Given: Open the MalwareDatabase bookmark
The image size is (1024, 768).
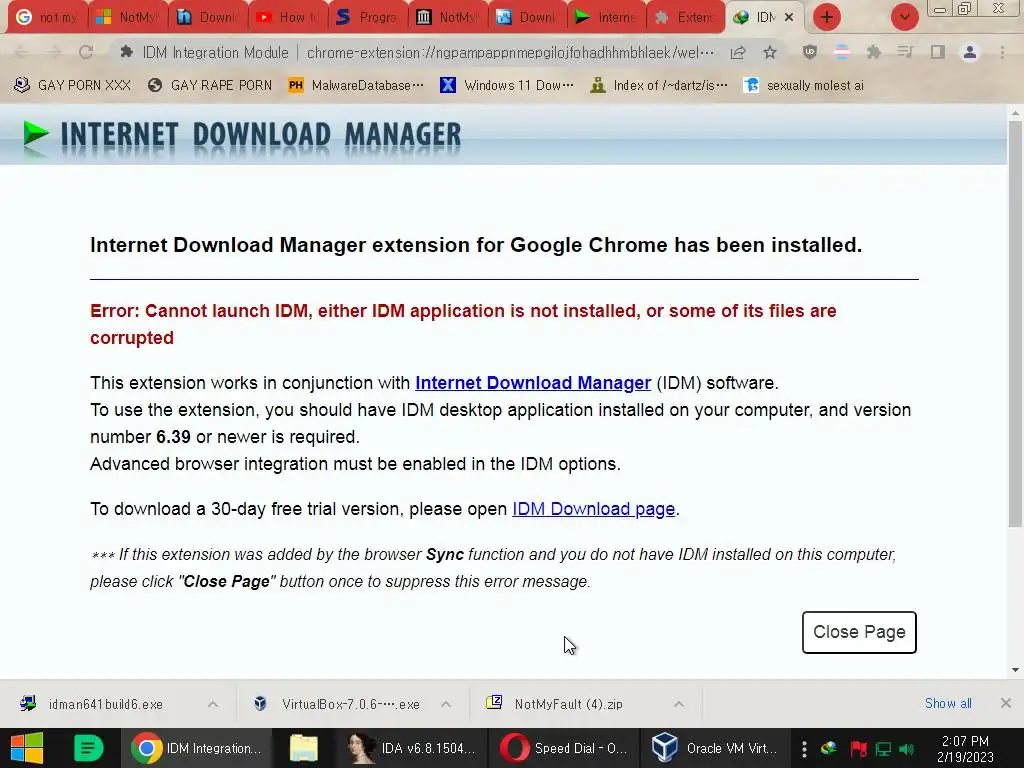Looking at the screenshot, I should pyautogui.click(x=355, y=85).
